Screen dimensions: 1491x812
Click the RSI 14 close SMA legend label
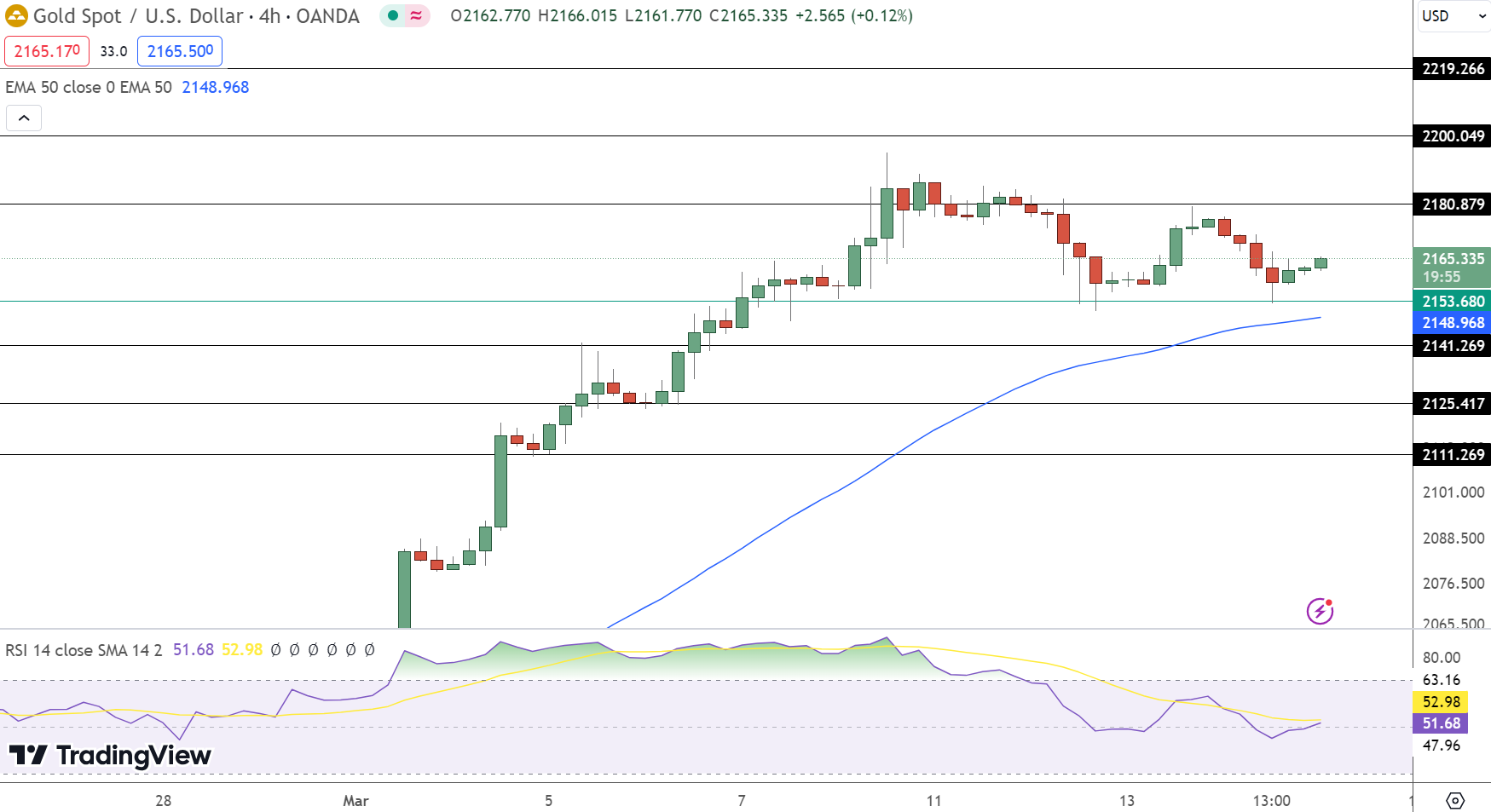point(81,649)
